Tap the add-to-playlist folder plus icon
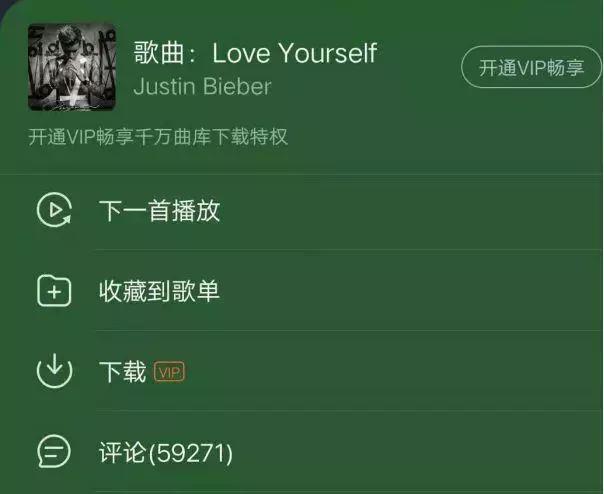Image resolution: width=604 pixels, height=494 pixels. (54, 291)
